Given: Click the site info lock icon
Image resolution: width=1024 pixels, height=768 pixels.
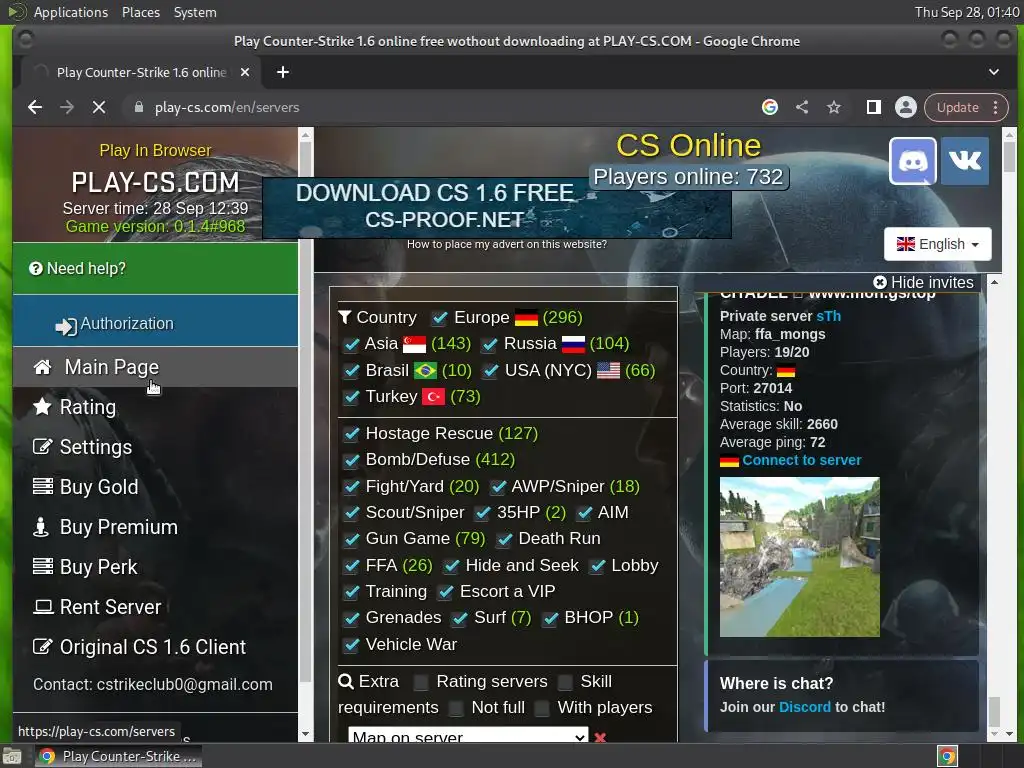Looking at the screenshot, I should 138,107.
